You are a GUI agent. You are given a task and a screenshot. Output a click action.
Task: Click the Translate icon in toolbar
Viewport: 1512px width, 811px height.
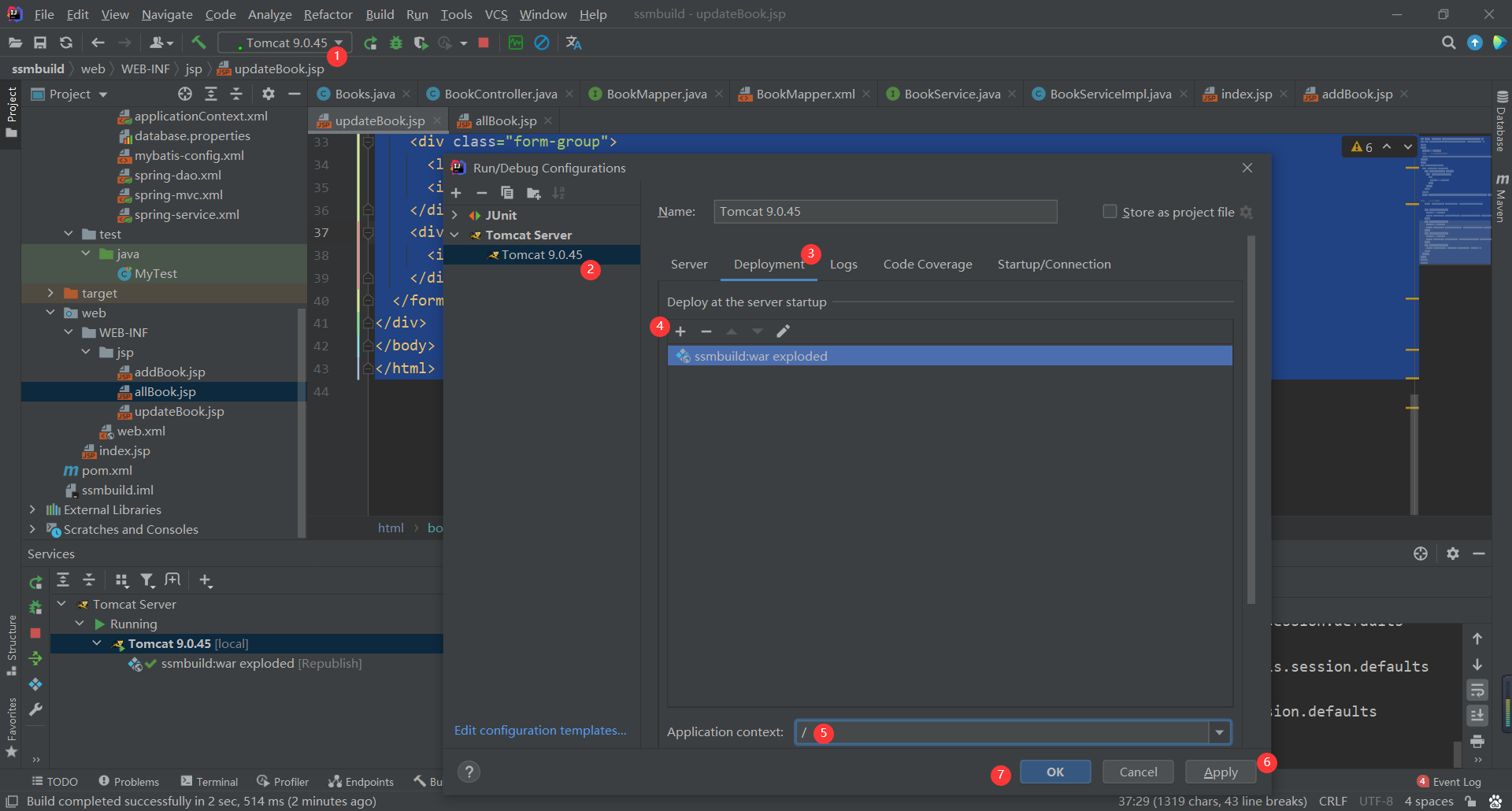[573, 43]
